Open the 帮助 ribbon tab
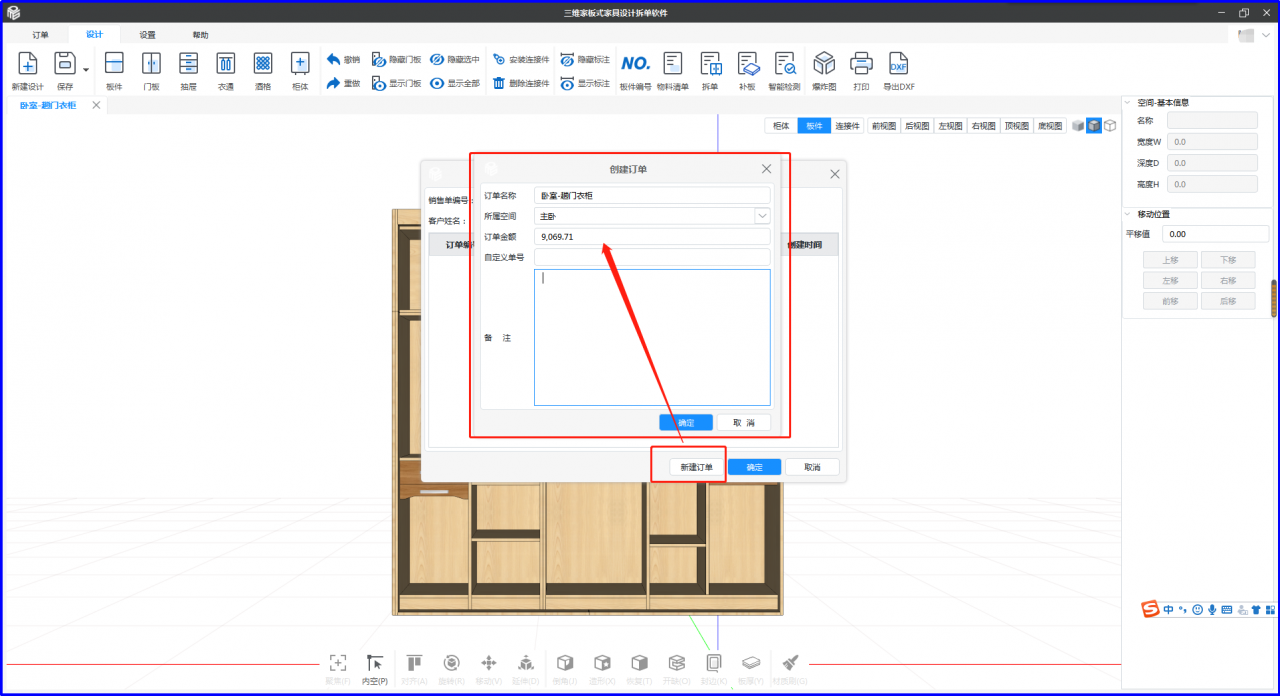 tap(201, 35)
